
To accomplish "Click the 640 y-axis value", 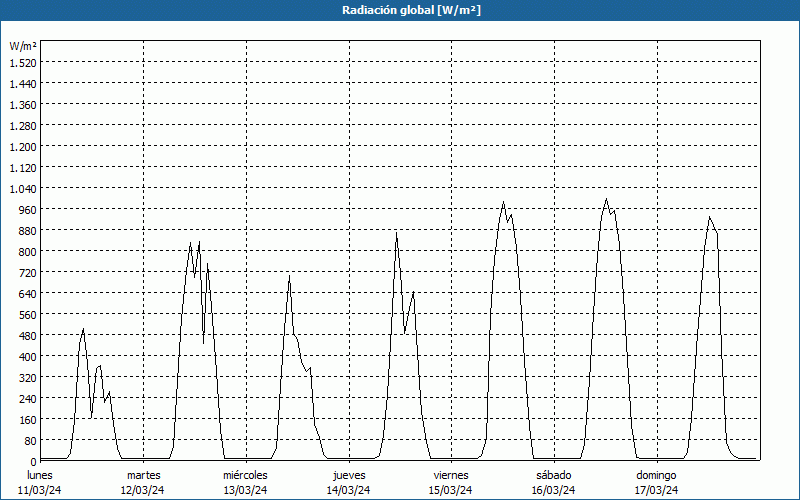I will (x=29, y=293).
